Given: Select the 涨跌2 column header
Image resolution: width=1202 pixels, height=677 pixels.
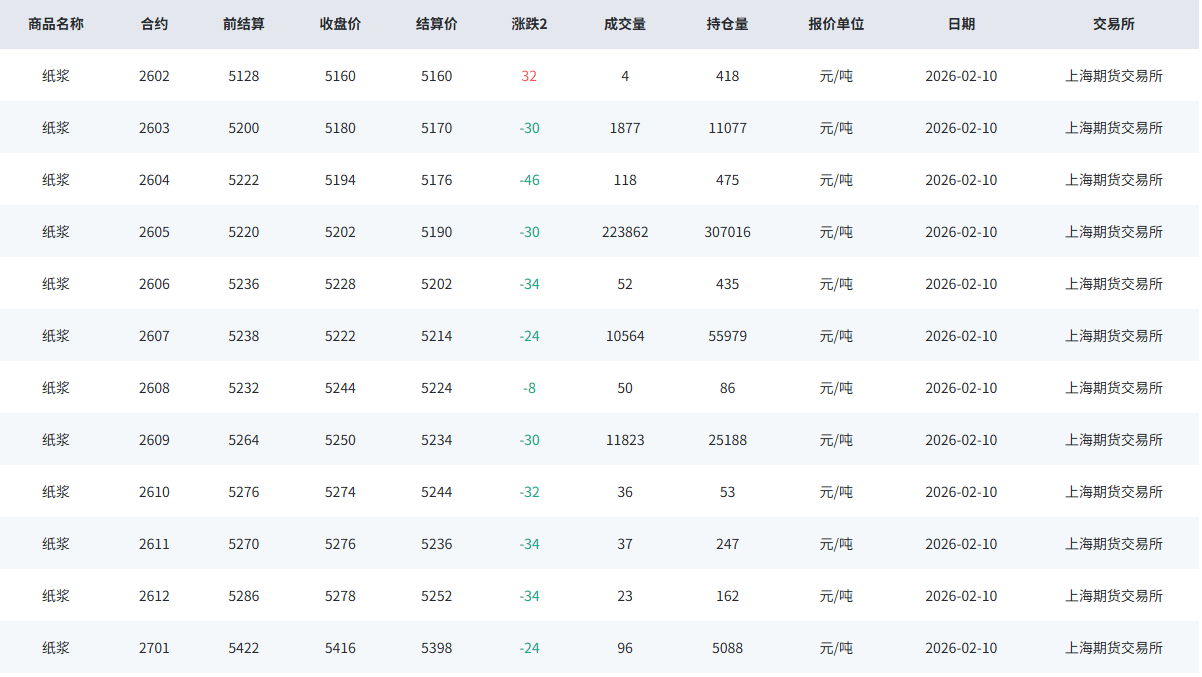Looking at the screenshot, I should [x=529, y=24].
